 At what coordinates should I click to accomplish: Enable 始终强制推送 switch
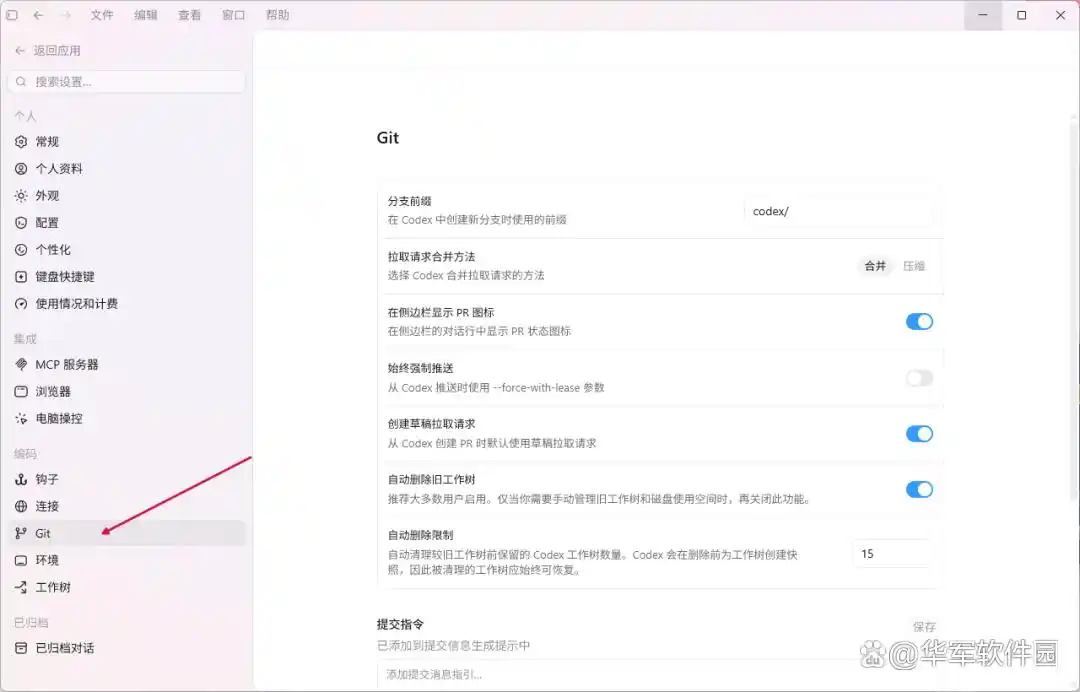919,378
